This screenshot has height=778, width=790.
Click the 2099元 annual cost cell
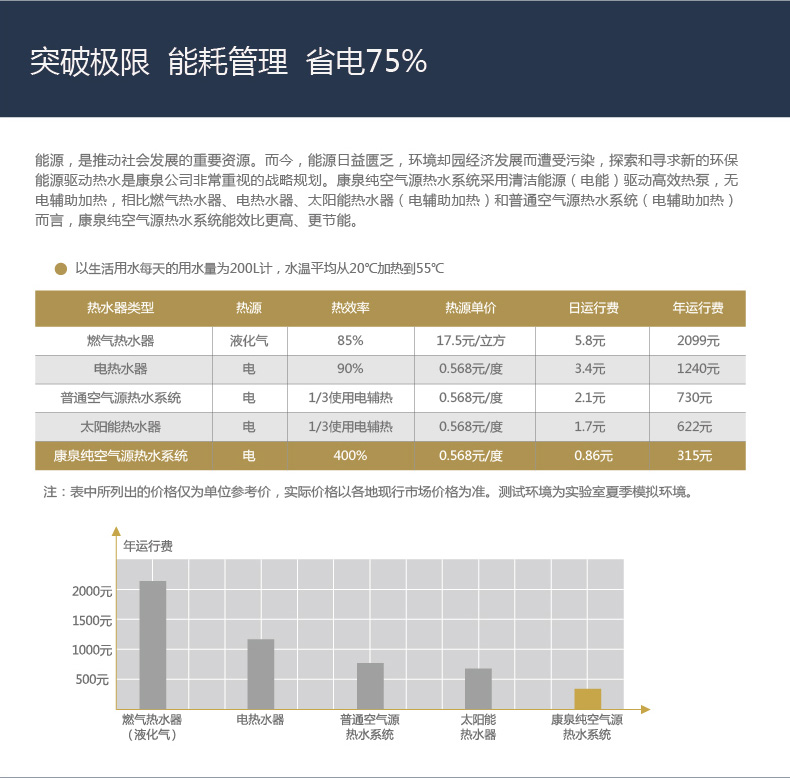click(x=698, y=341)
